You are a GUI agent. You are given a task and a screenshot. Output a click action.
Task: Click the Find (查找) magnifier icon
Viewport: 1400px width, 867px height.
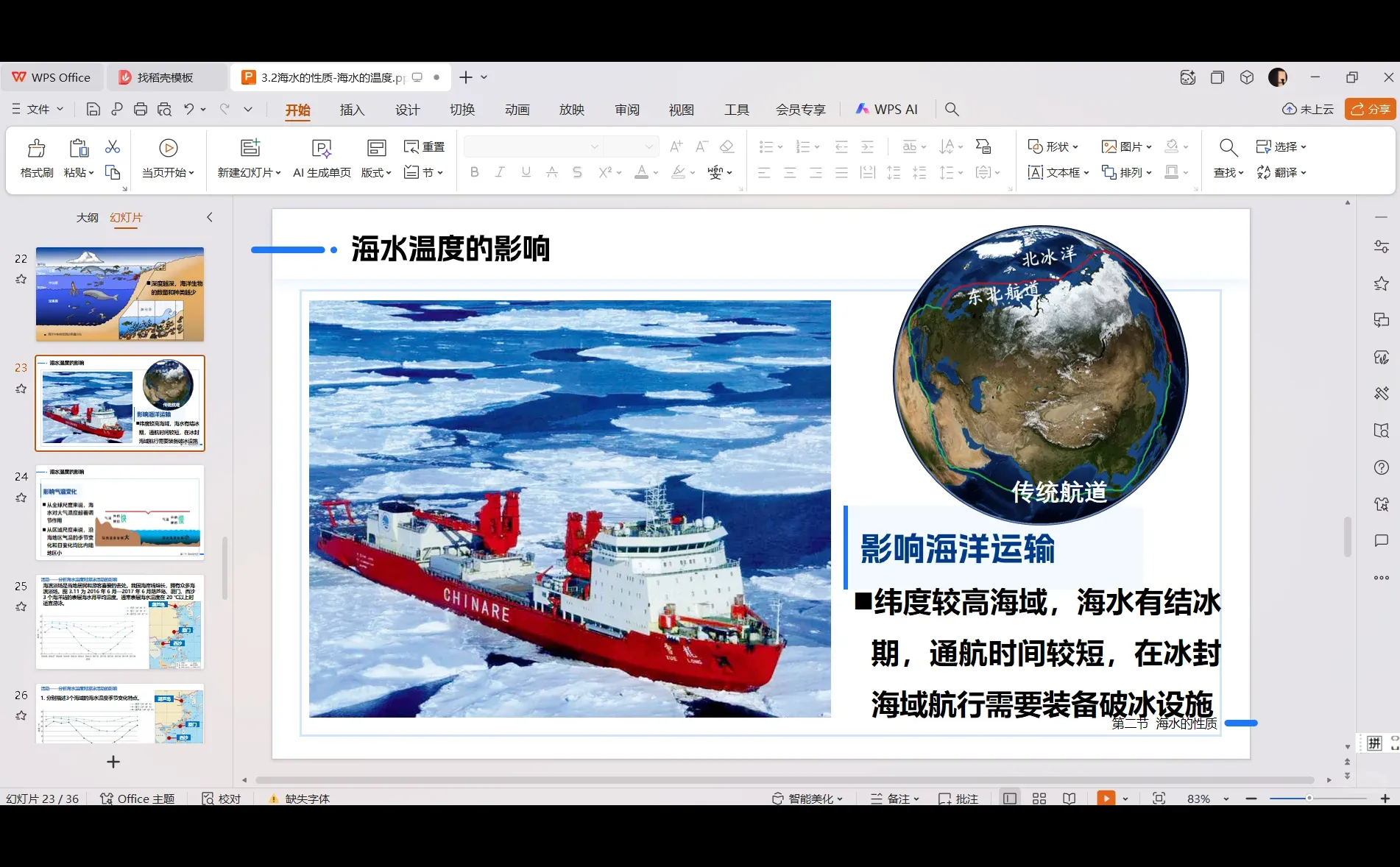[1228, 147]
